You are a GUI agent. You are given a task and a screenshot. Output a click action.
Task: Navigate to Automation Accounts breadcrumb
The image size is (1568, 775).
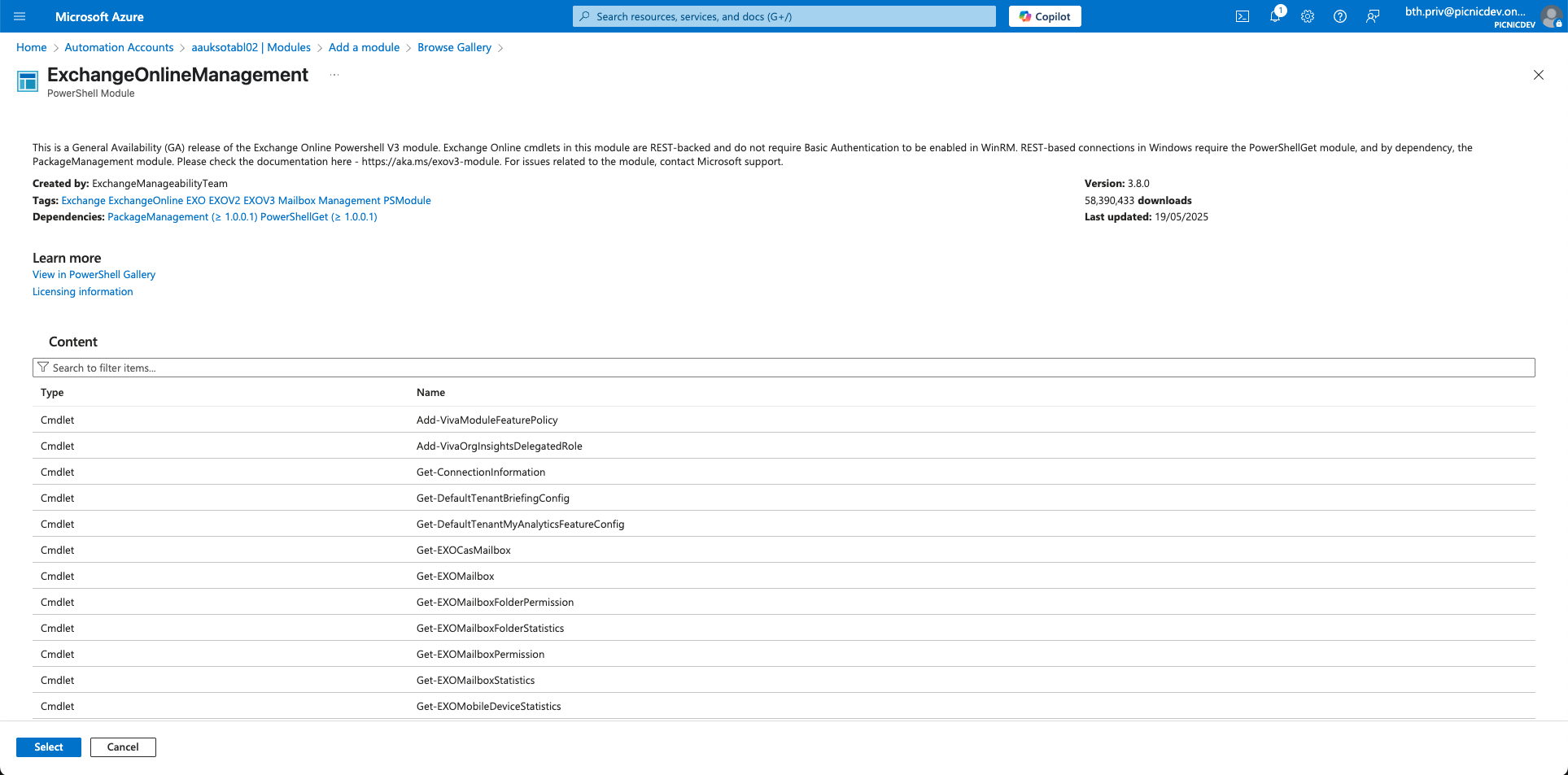(x=119, y=47)
